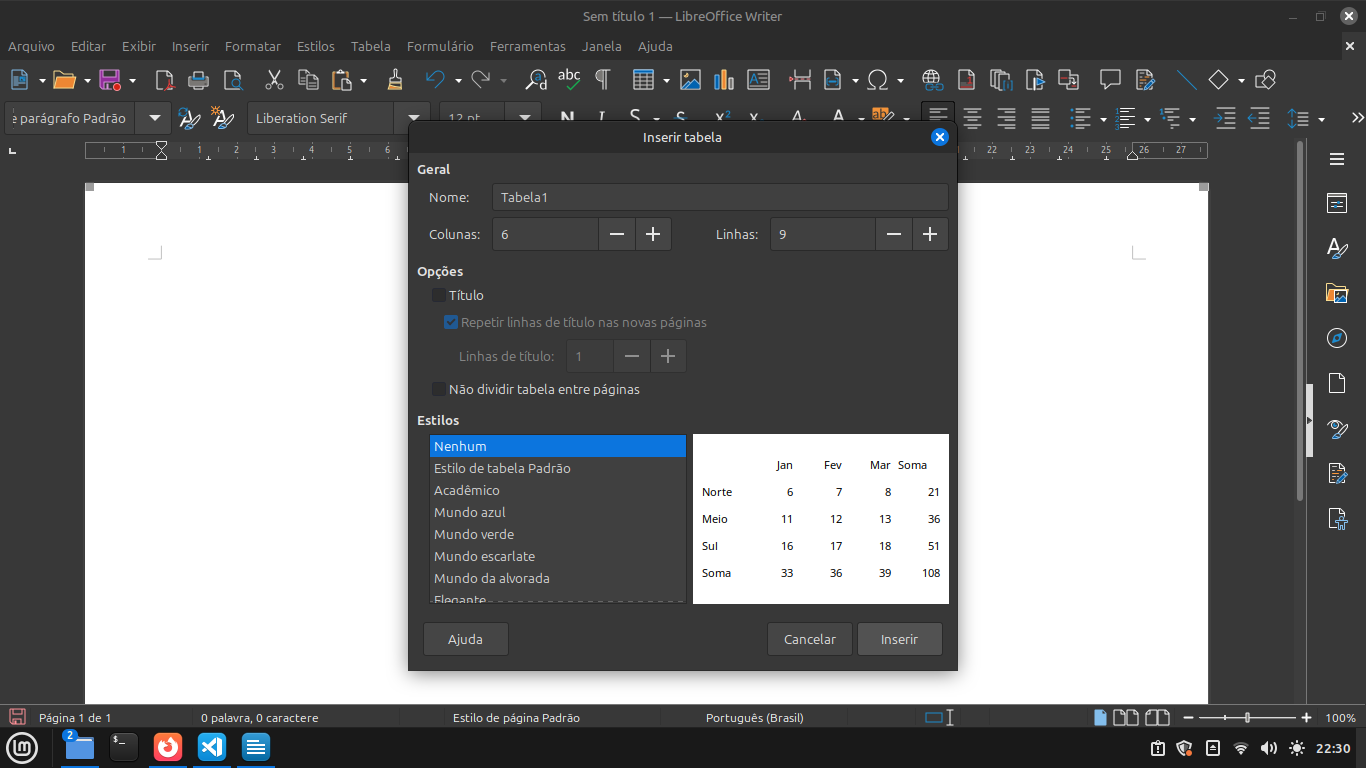Image resolution: width=1366 pixels, height=768 pixels.
Task: Save the document with the floppy icon
Action: [109, 80]
